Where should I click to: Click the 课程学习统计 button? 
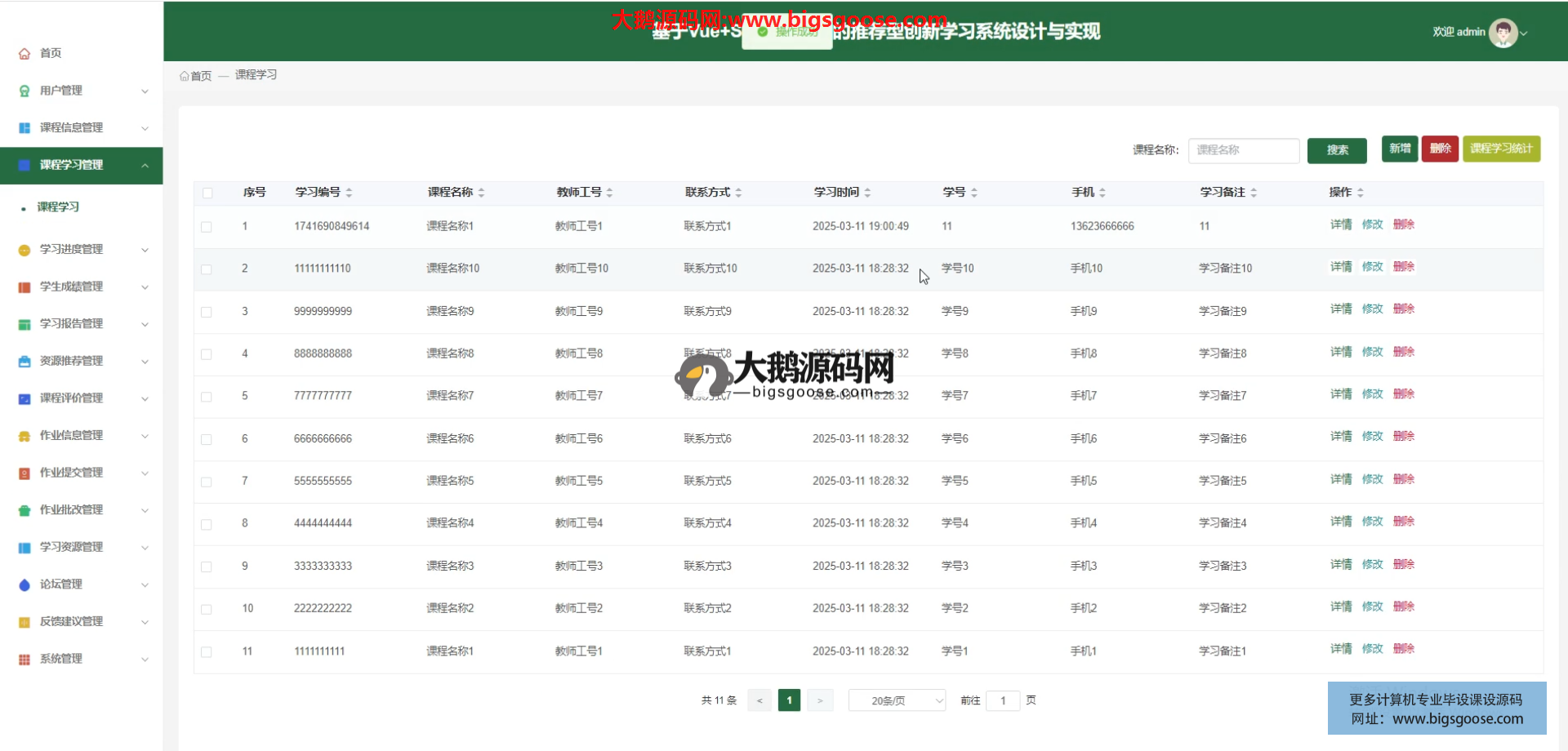(1501, 149)
